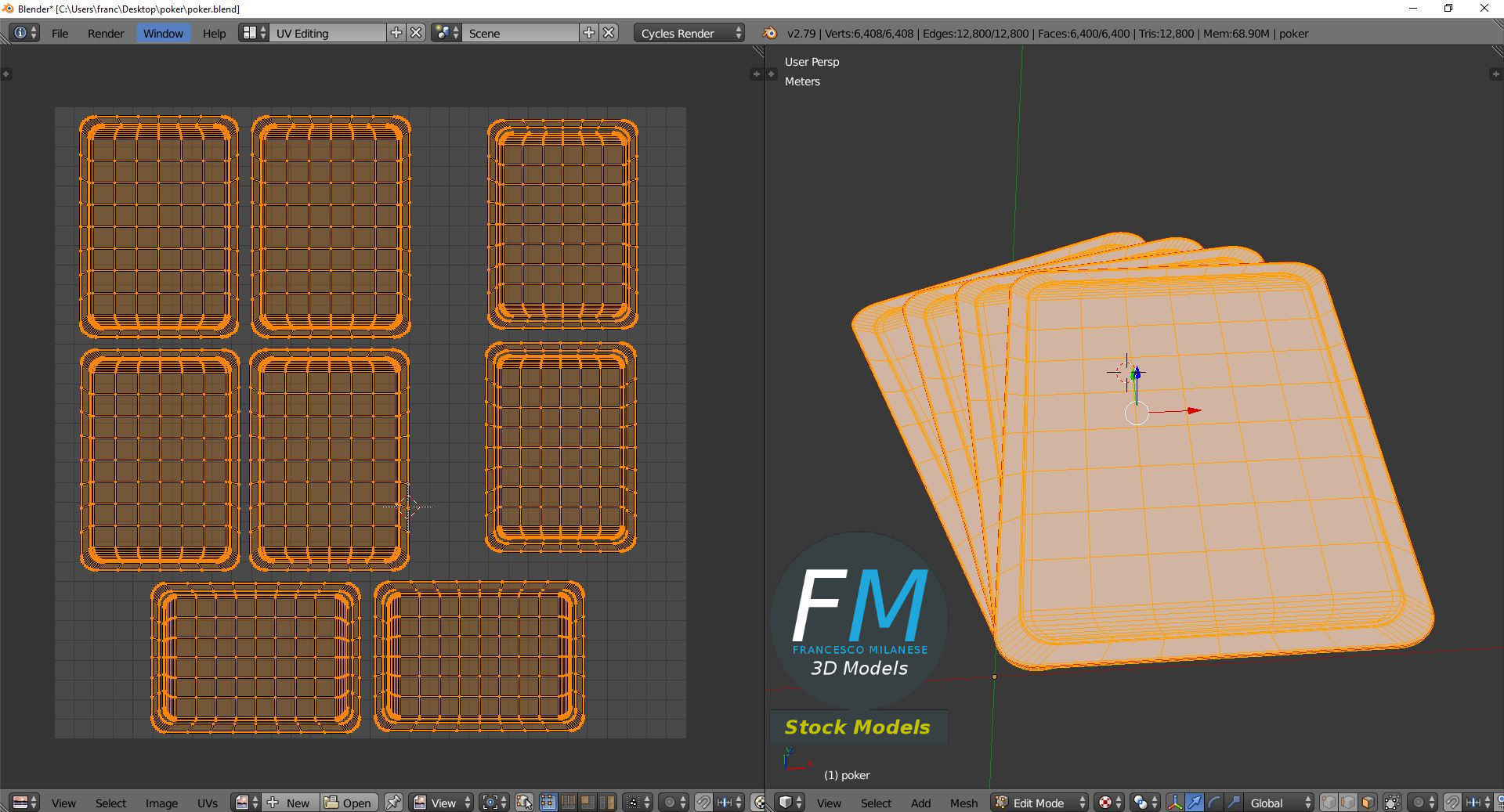1504x812 pixels.
Task: Toggle snapping in the 3D View
Action: click(x=1452, y=803)
